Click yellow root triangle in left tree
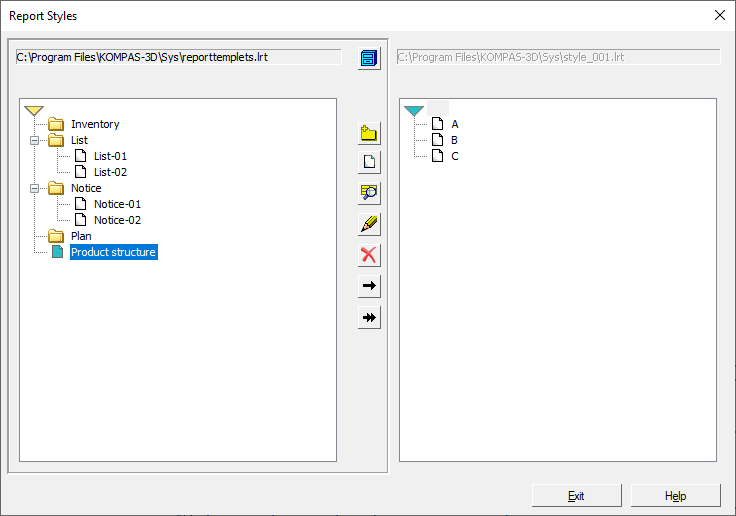 tap(34, 110)
